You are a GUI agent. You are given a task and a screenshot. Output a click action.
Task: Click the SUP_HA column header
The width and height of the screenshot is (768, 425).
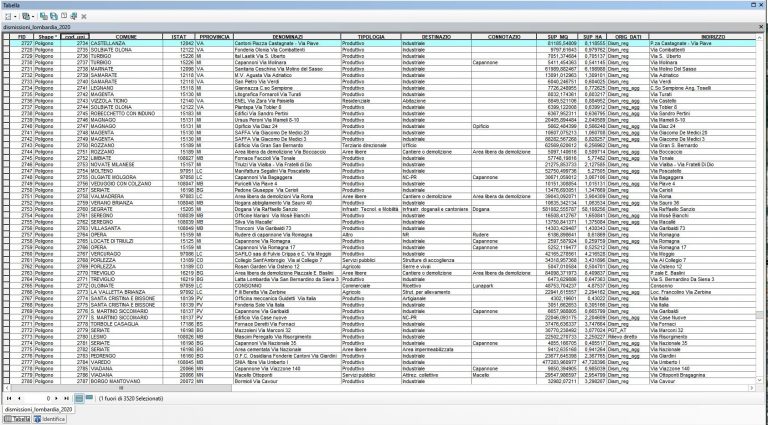[x=593, y=37]
